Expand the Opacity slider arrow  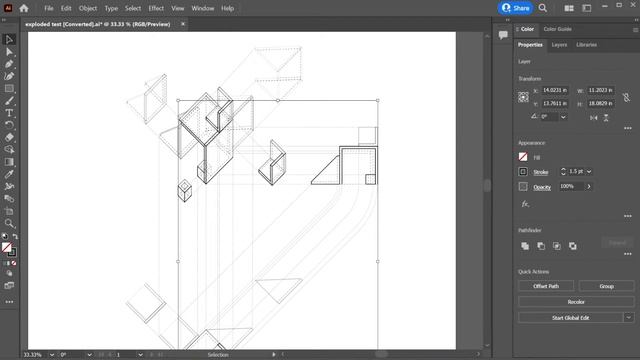pyautogui.click(x=589, y=187)
